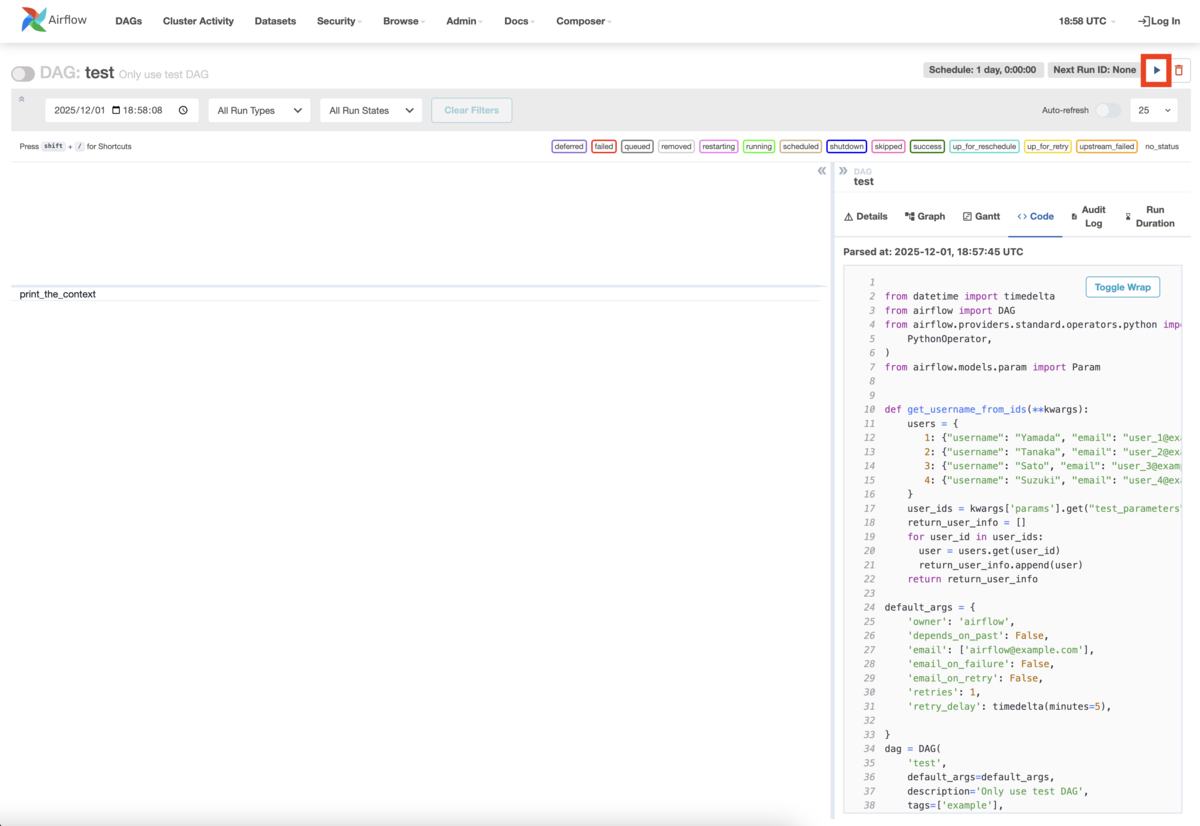Expand the Browse menu
Image resolution: width=1200 pixels, height=826 pixels.
point(404,21)
